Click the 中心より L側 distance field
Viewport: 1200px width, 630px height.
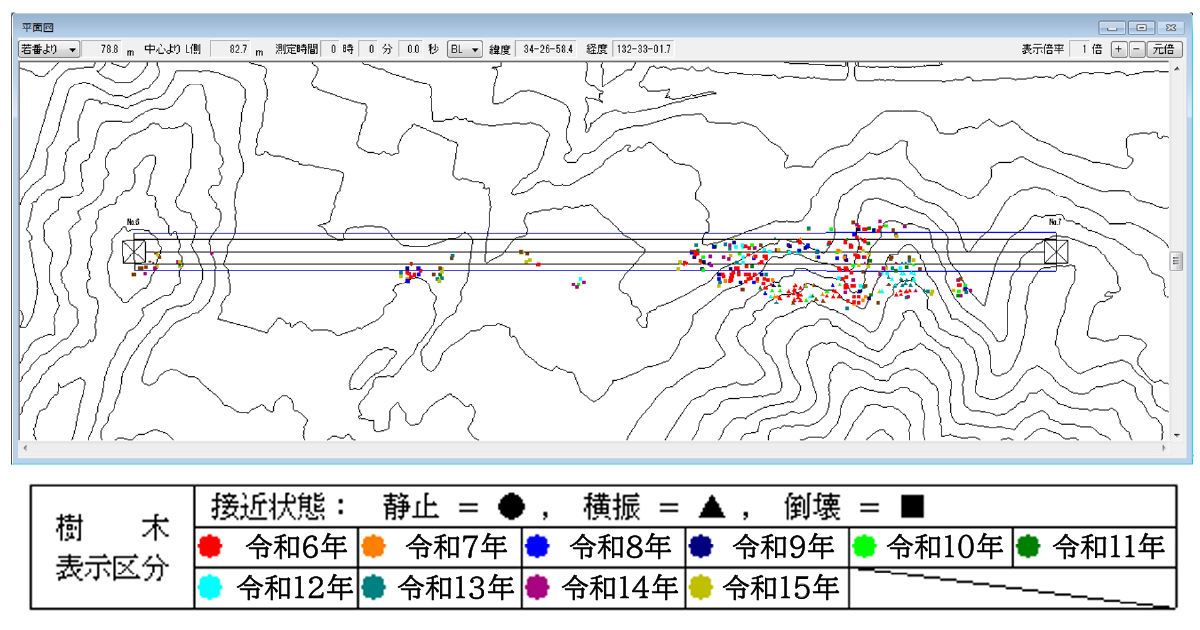point(238,49)
